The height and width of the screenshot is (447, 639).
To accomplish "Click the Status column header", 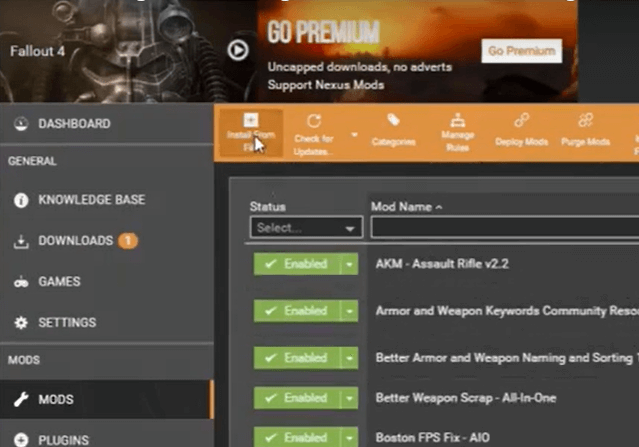I will [268, 207].
